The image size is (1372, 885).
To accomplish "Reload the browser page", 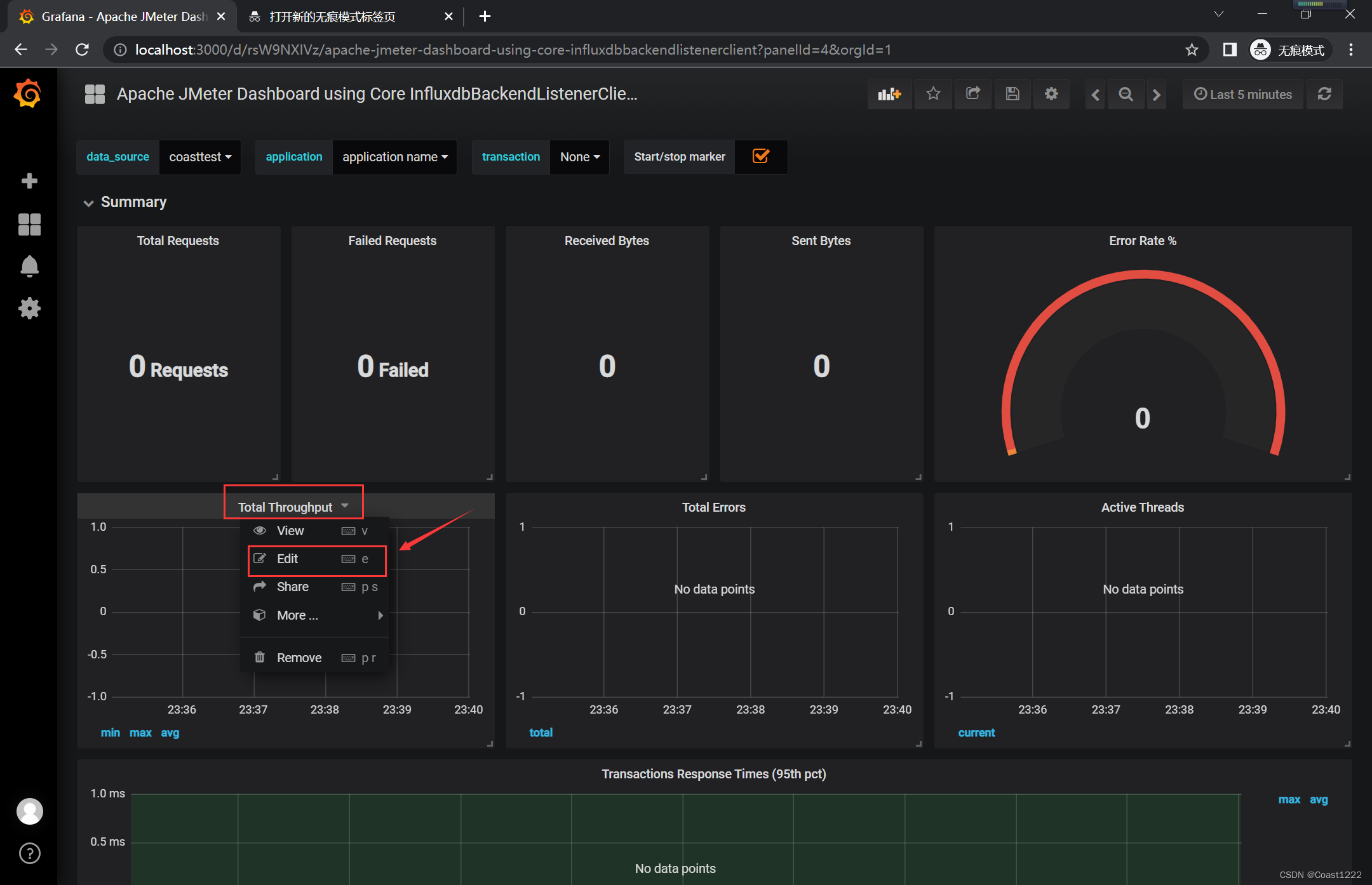I will pyautogui.click(x=82, y=50).
